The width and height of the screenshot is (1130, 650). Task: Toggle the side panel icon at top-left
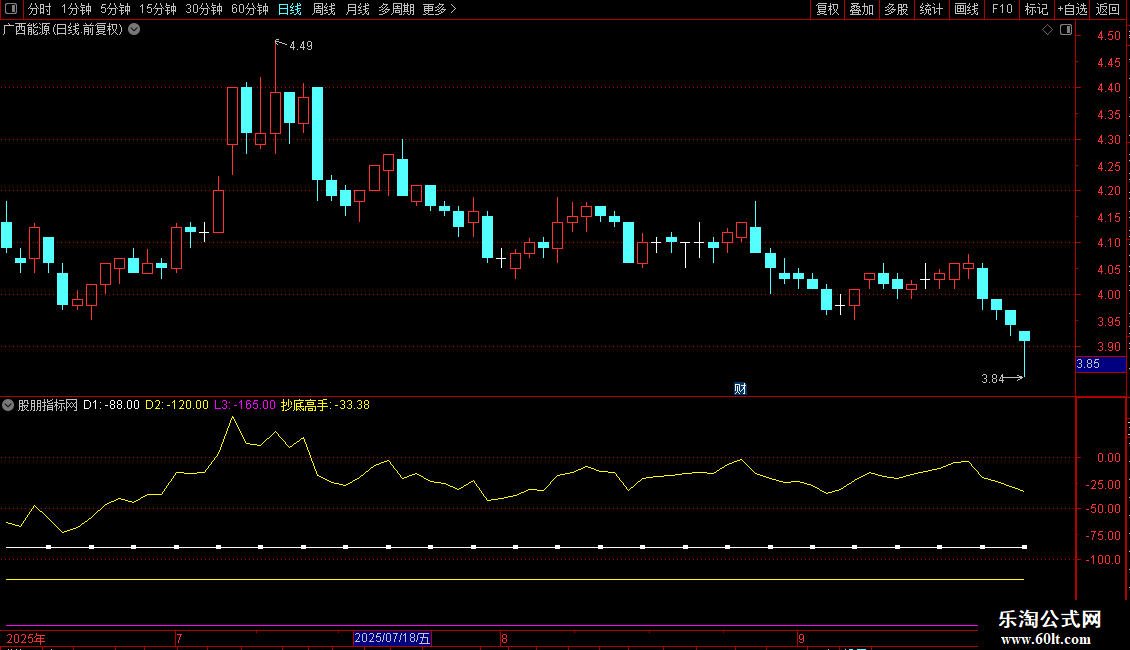click(11, 9)
